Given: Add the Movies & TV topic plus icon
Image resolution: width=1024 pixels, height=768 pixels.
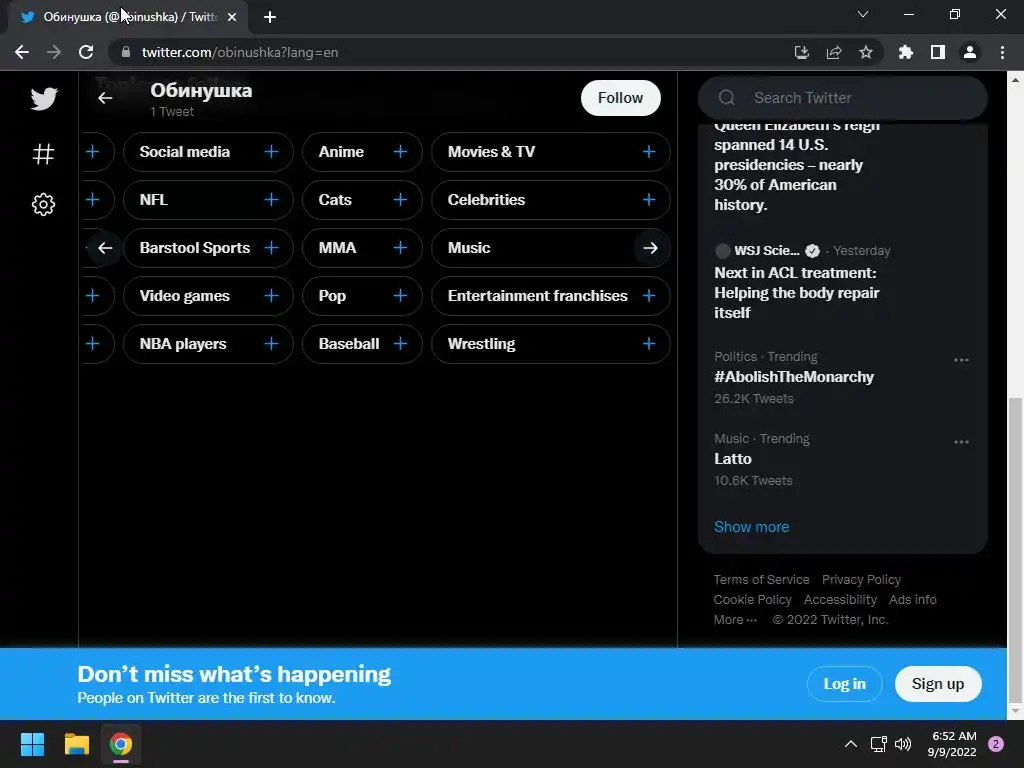Looking at the screenshot, I should point(648,152).
